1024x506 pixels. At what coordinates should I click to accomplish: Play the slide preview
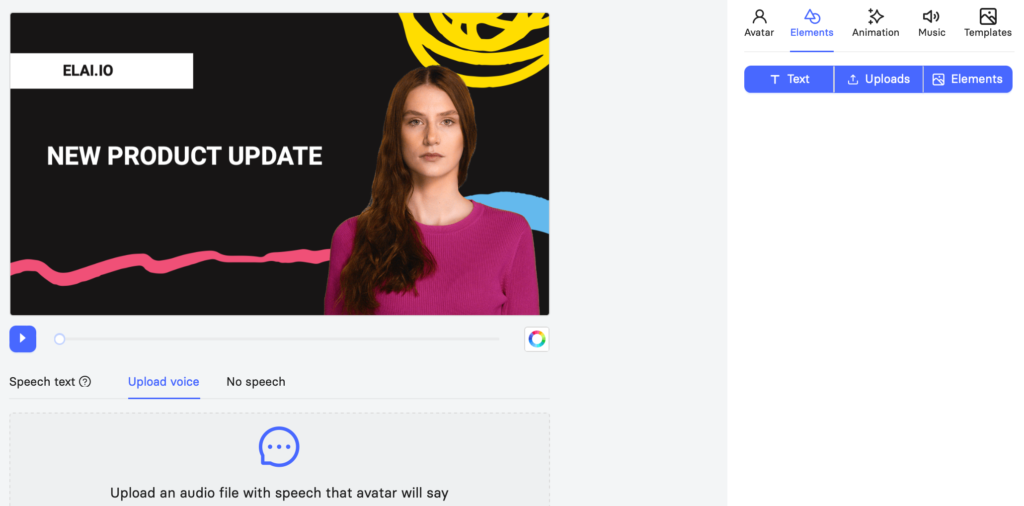pos(23,339)
